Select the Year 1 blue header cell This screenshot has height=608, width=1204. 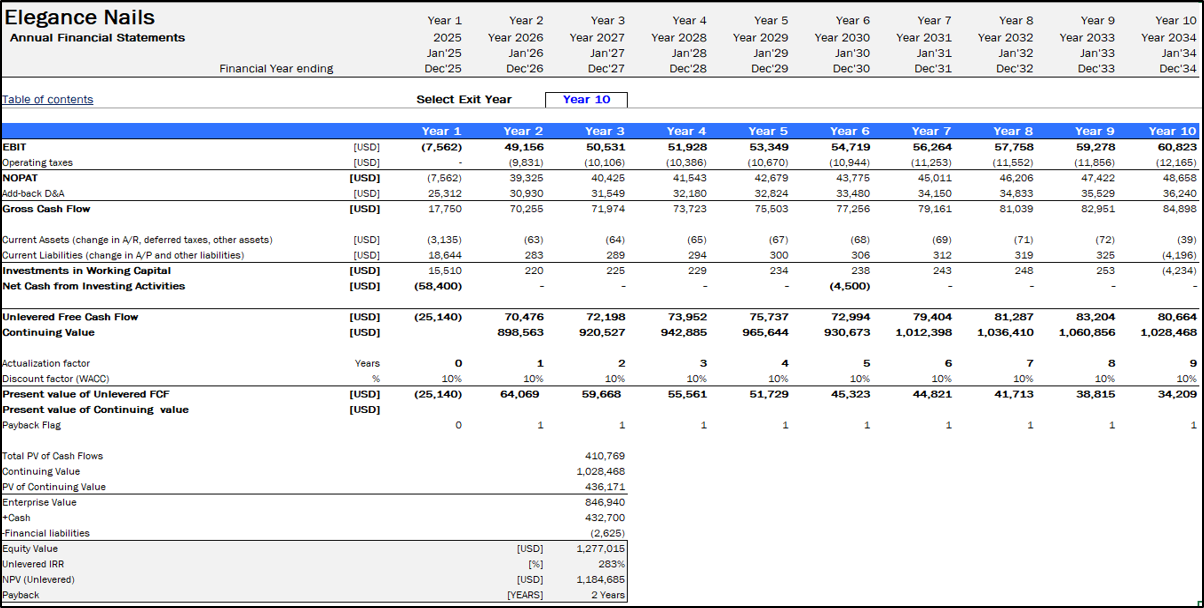(441, 131)
